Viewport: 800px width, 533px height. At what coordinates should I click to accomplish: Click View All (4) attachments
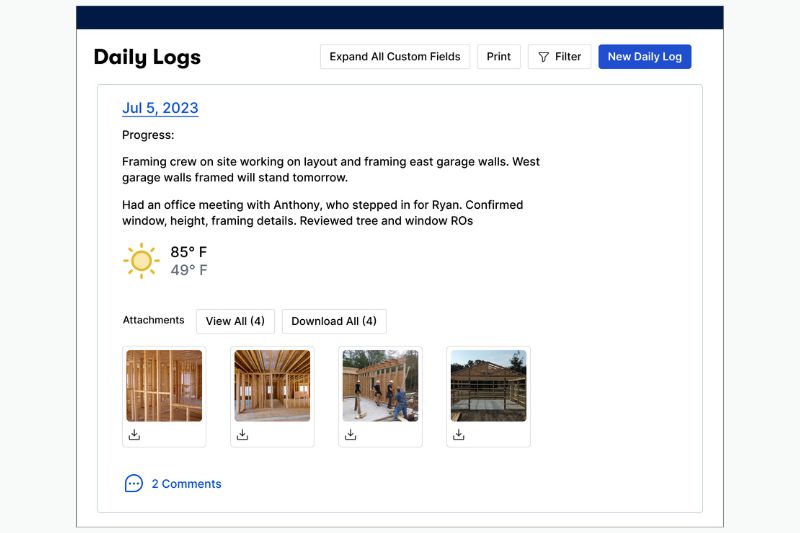point(235,321)
